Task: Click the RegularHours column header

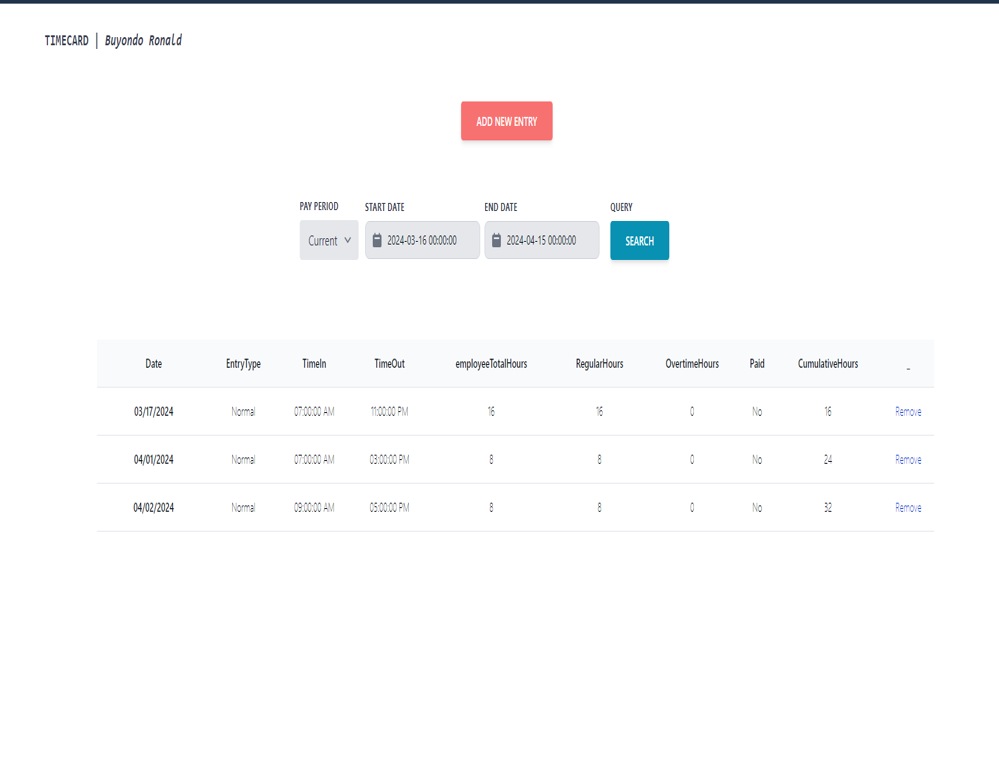Action: [598, 364]
